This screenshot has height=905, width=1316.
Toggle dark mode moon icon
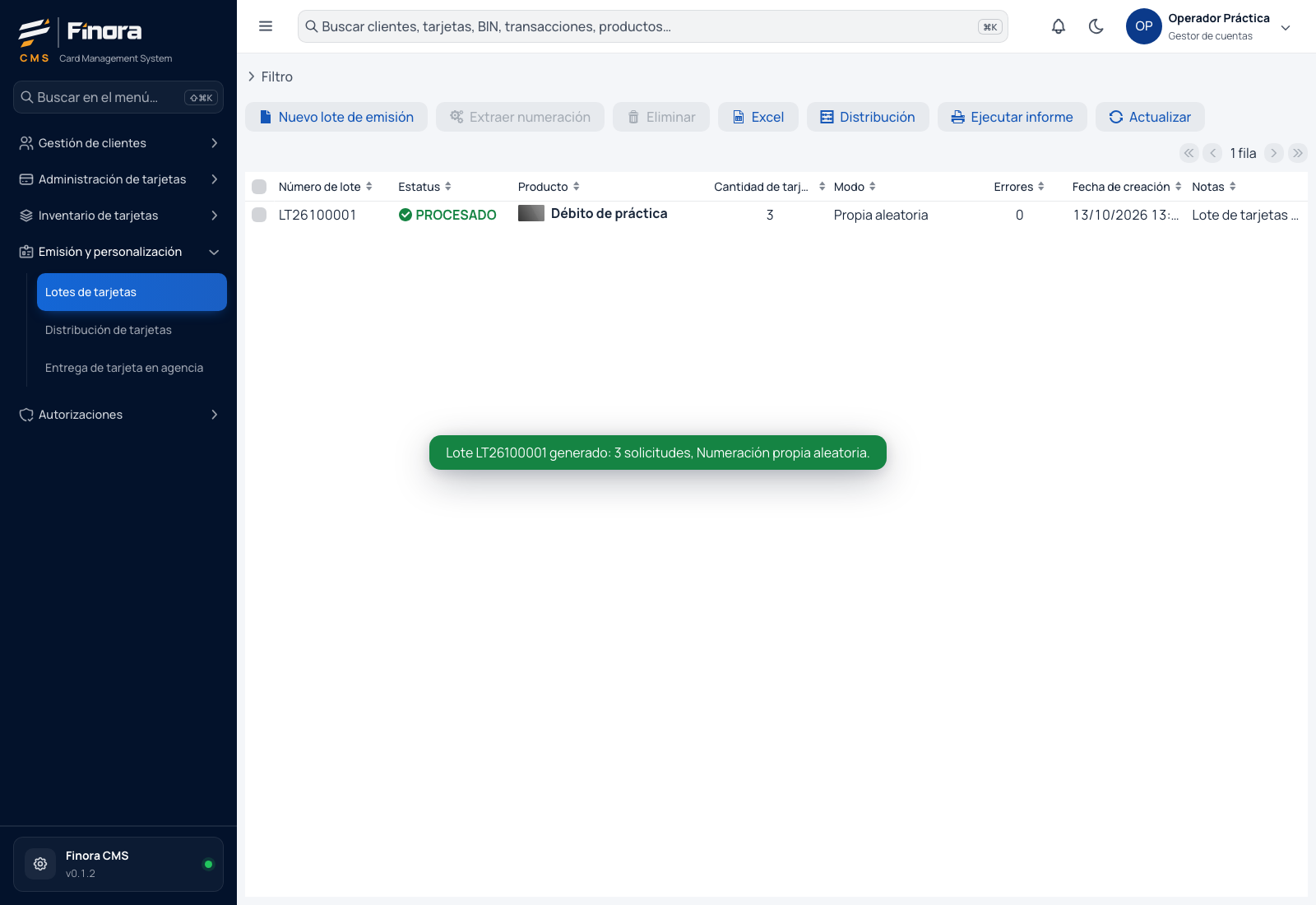1096,26
